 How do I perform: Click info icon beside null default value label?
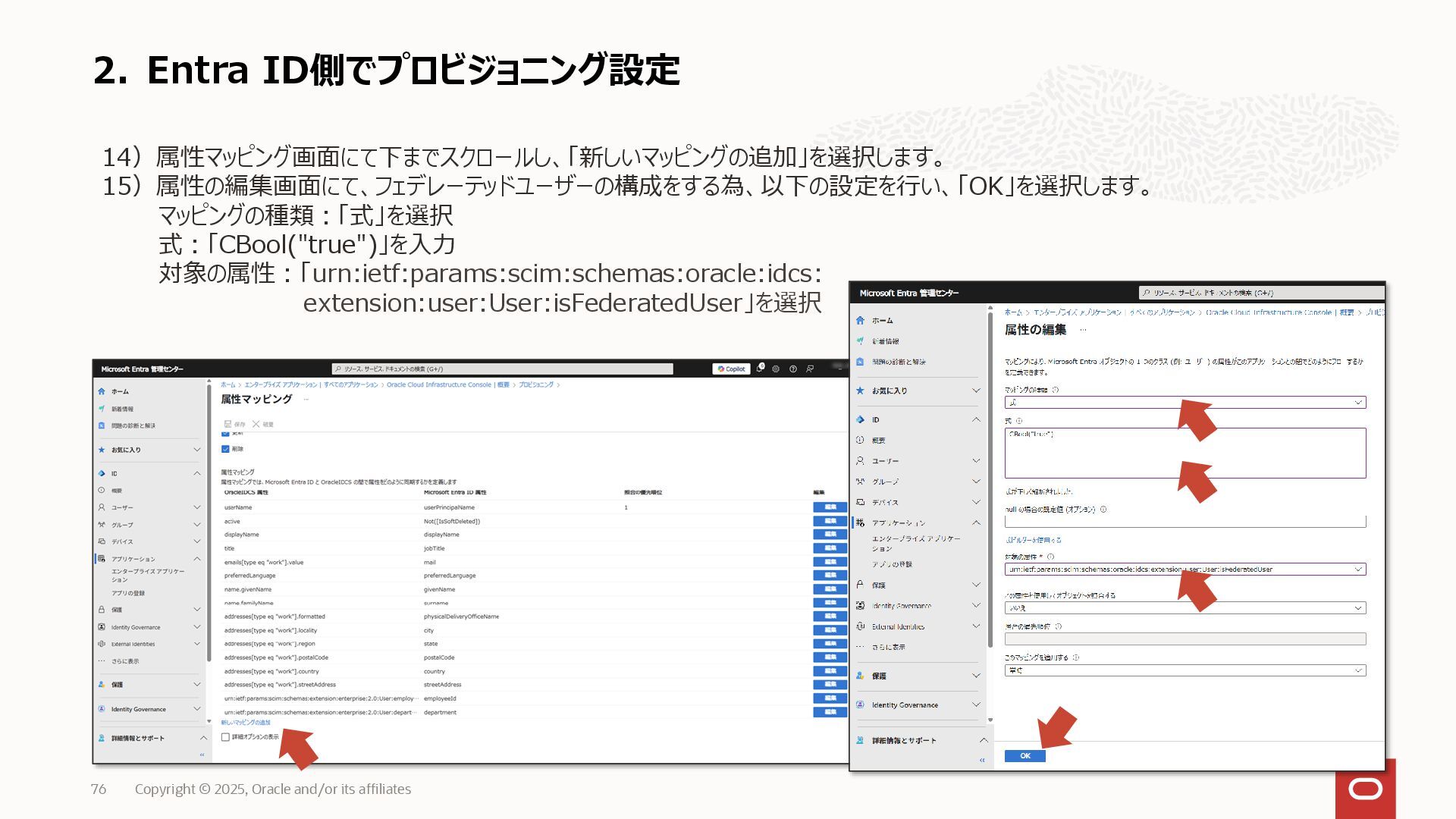(1103, 510)
